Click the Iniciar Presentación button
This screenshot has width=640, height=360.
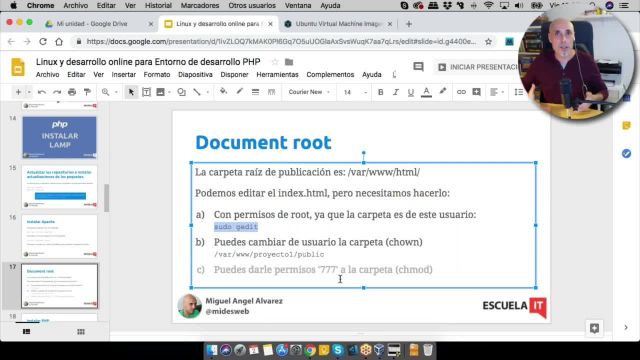coord(478,67)
